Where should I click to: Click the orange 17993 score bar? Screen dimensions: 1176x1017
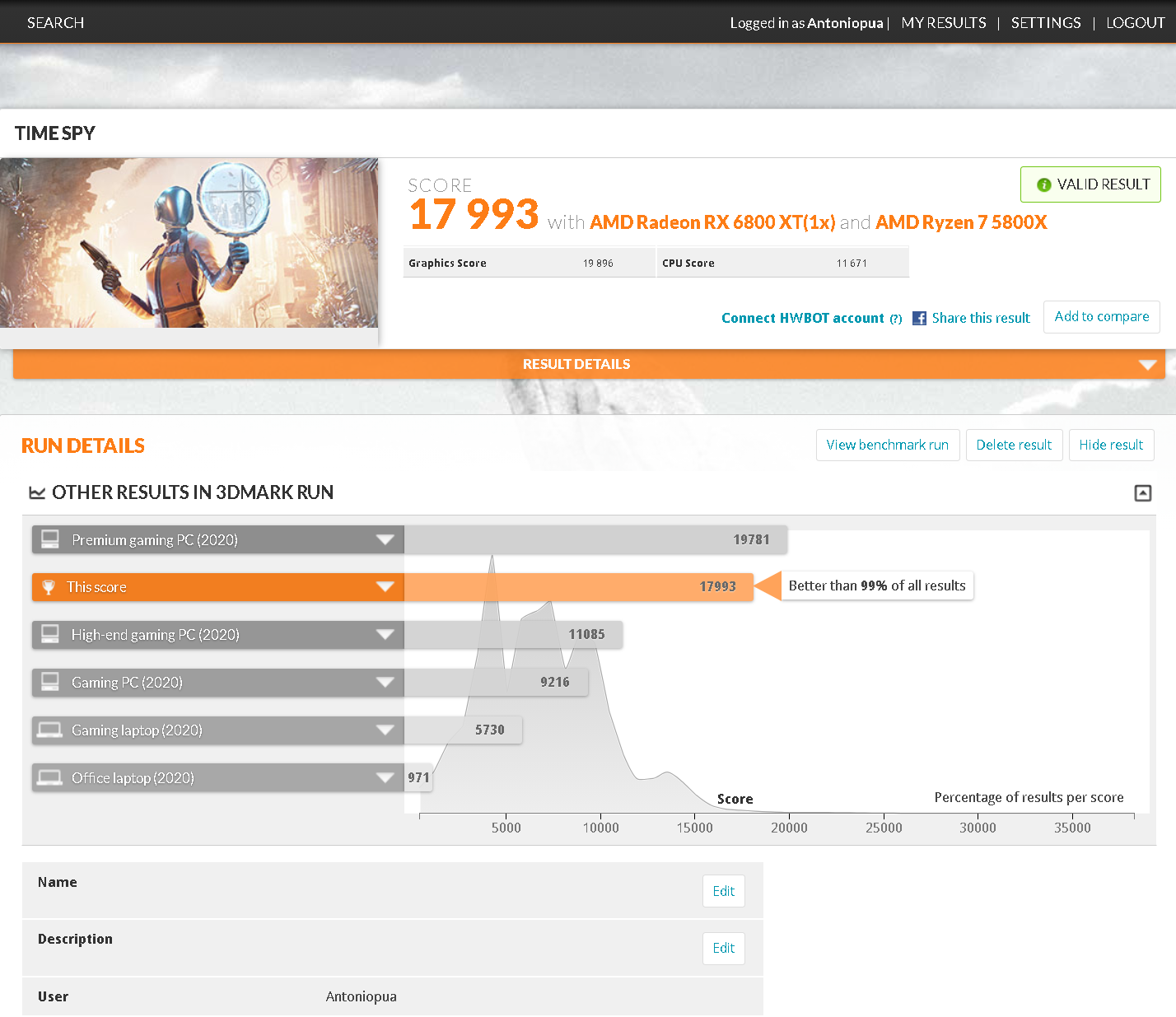pyautogui.click(x=578, y=587)
